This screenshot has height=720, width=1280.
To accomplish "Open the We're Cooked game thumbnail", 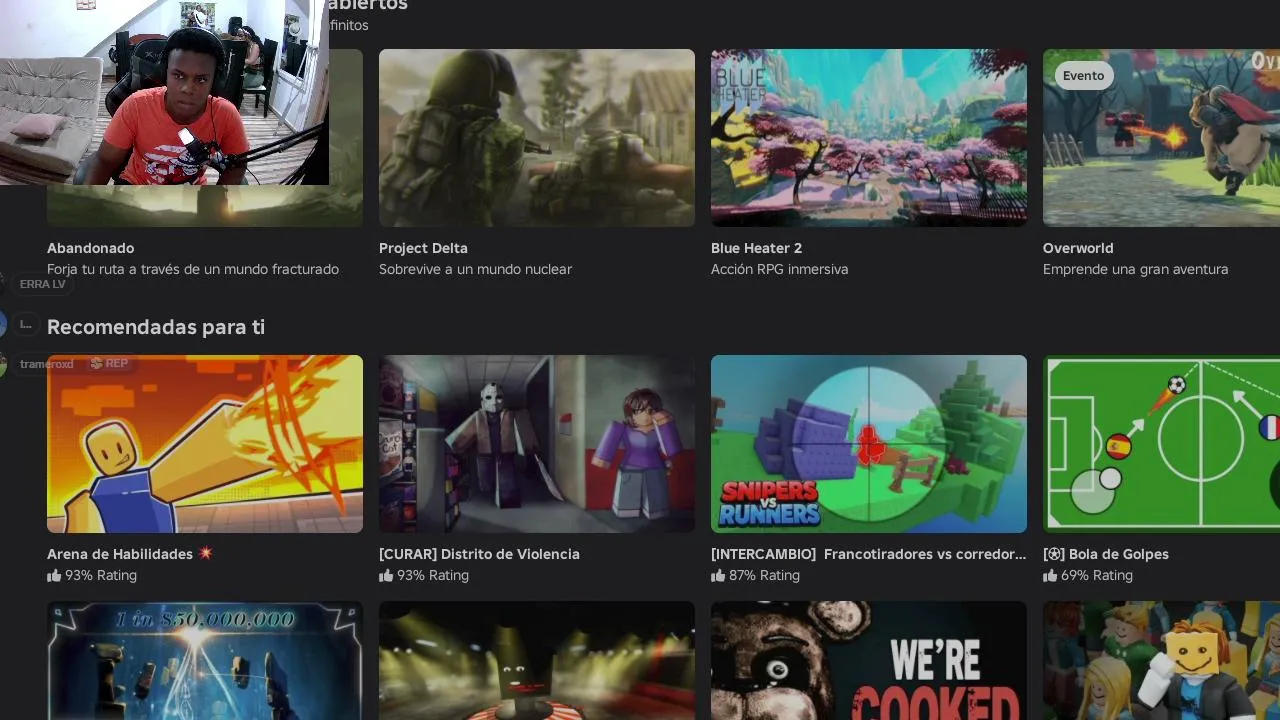I will point(869,660).
